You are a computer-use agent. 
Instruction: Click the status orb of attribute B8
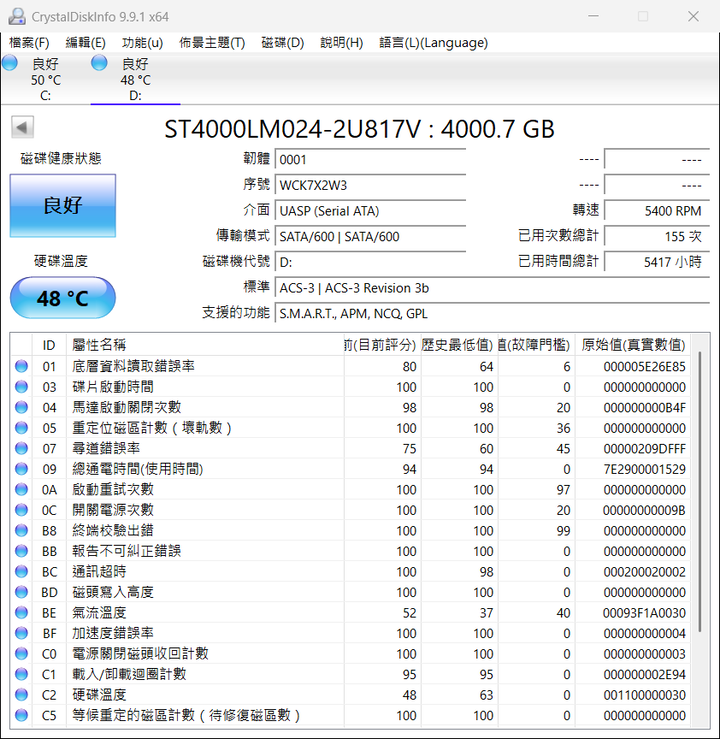click(x=21, y=531)
